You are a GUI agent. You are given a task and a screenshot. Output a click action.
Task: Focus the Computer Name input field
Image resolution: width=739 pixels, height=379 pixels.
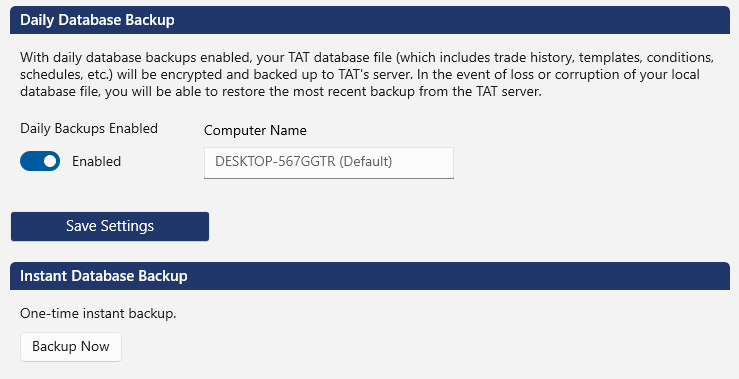328,163
